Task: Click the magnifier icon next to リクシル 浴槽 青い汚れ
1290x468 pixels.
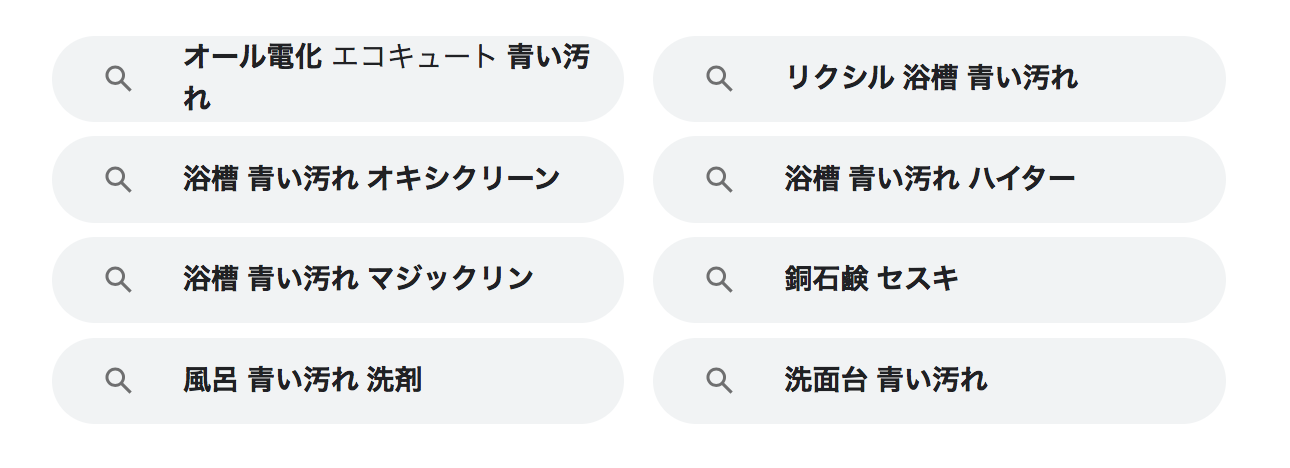Action: pyautogui.click(x=719, y=79)
